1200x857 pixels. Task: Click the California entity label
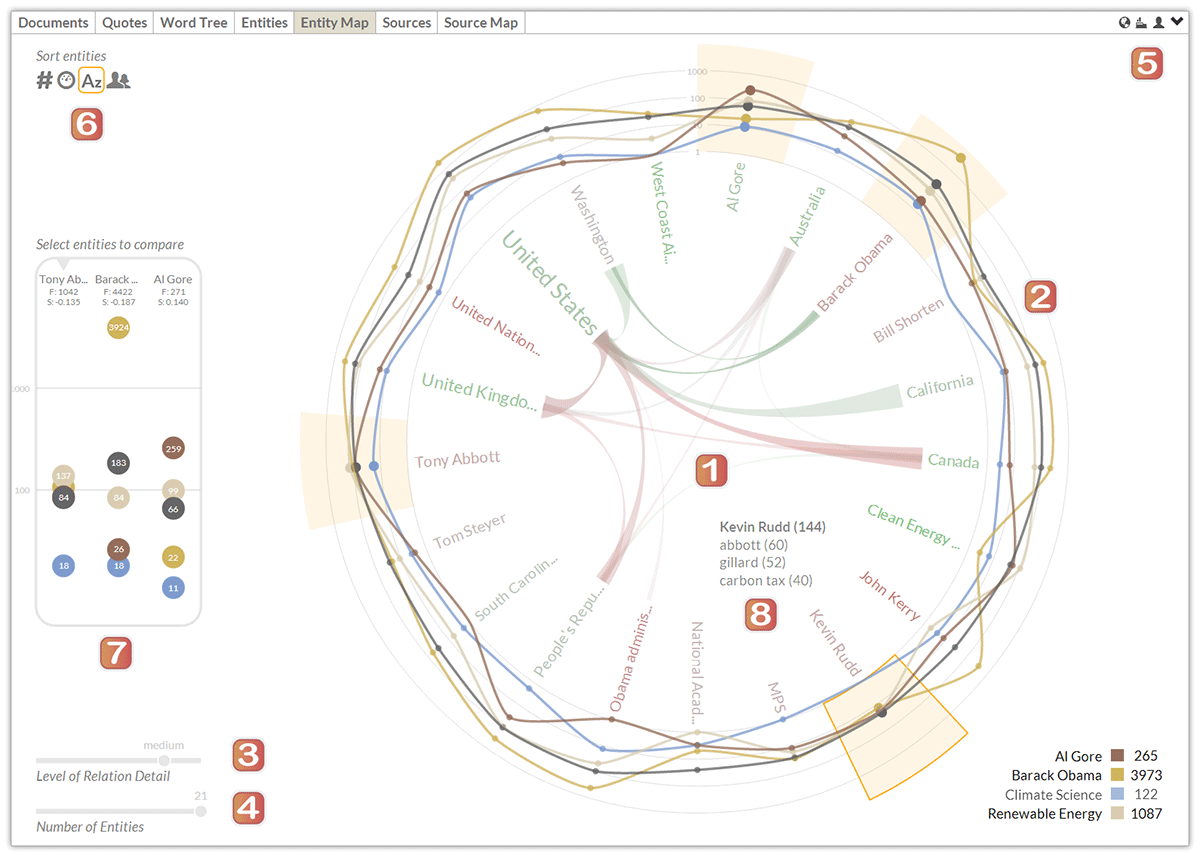(x=939, y=387)
